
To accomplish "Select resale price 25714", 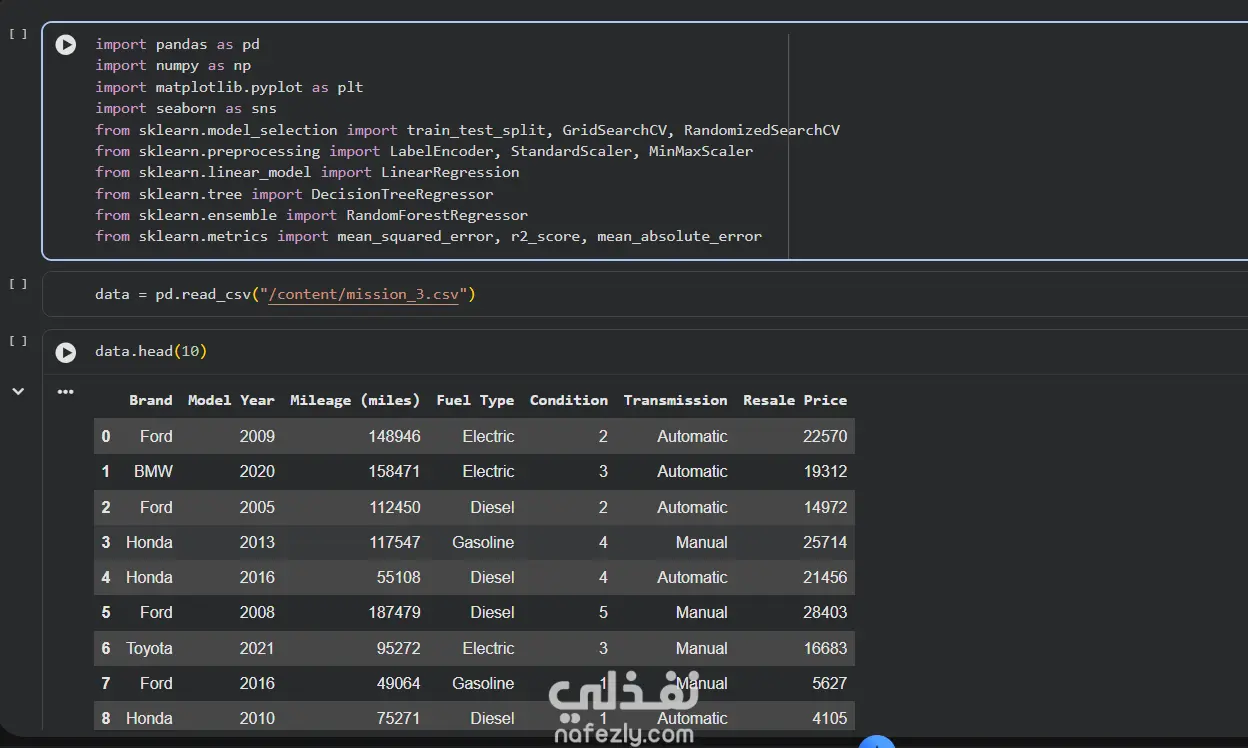I will tap(825, 542).
